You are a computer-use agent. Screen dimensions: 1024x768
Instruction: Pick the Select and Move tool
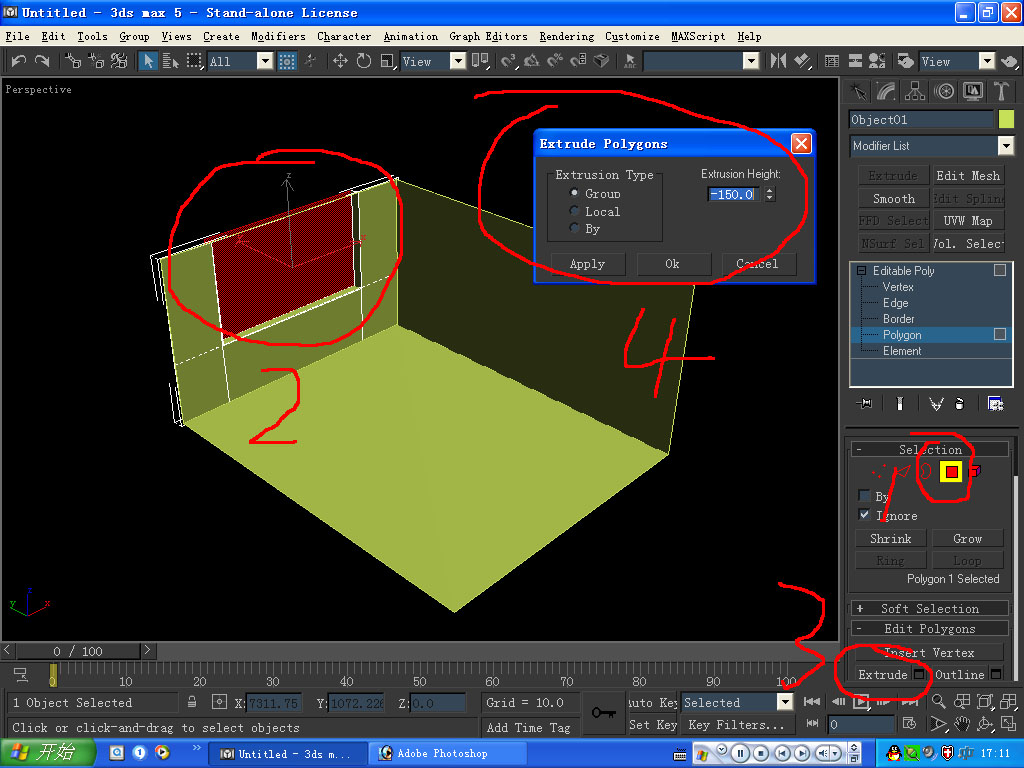point(340,61)
